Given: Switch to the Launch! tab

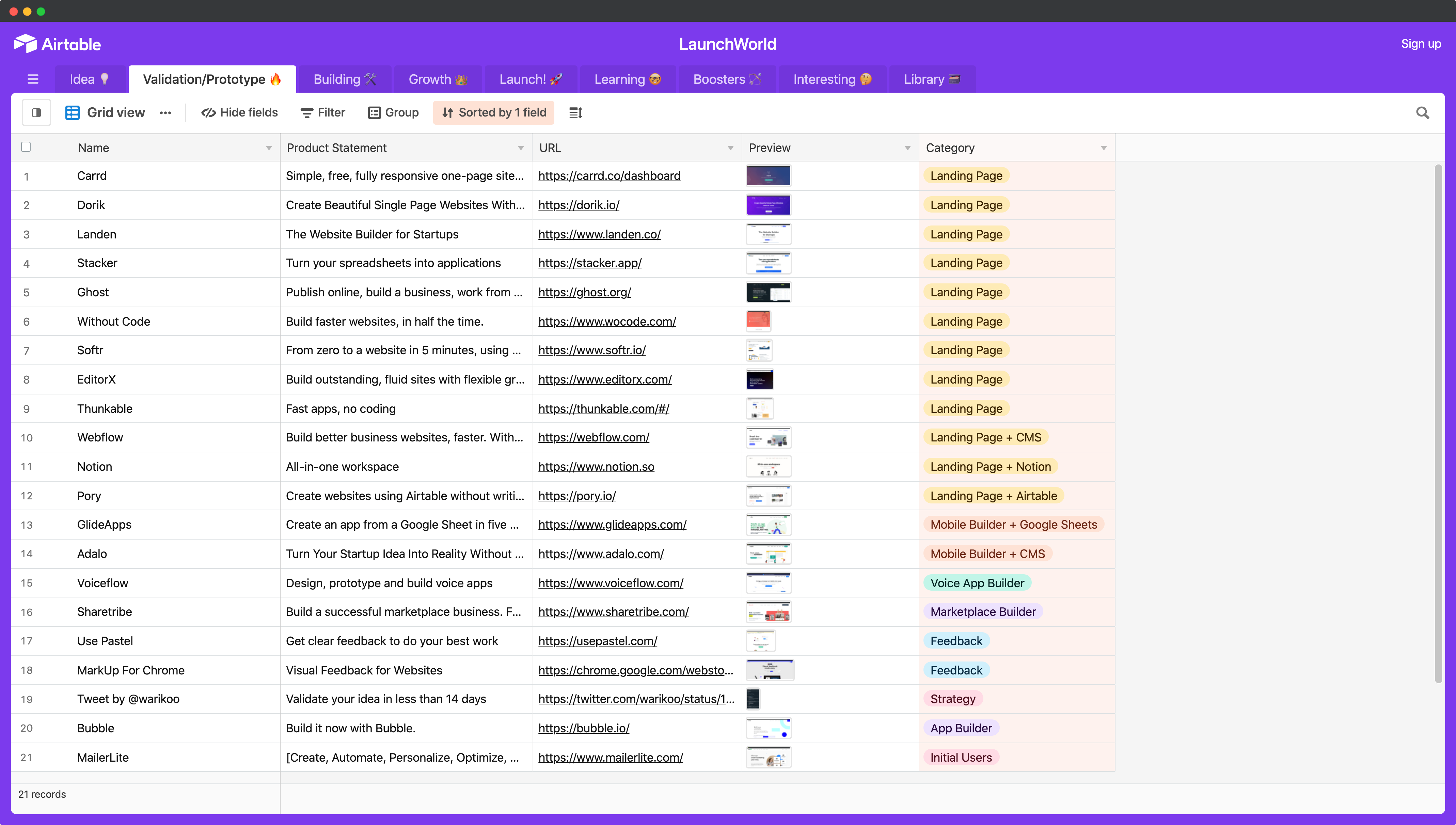Looking at the screenshot, I should point(531,79).
